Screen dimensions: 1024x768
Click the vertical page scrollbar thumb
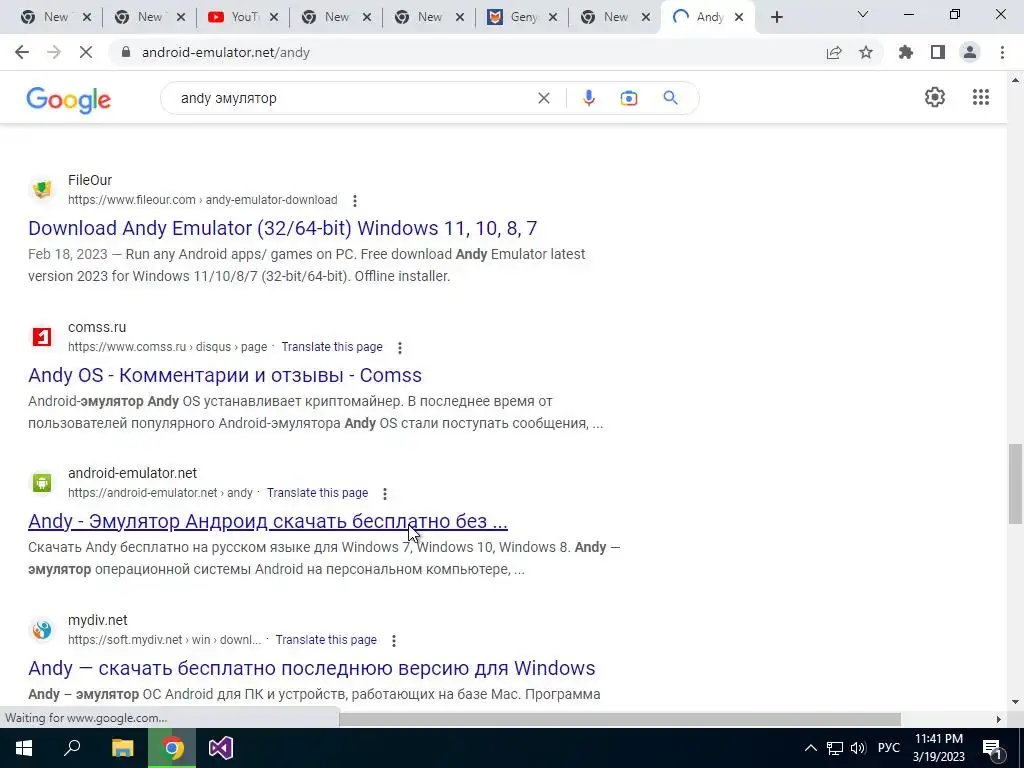click(x=1015, y=483)
